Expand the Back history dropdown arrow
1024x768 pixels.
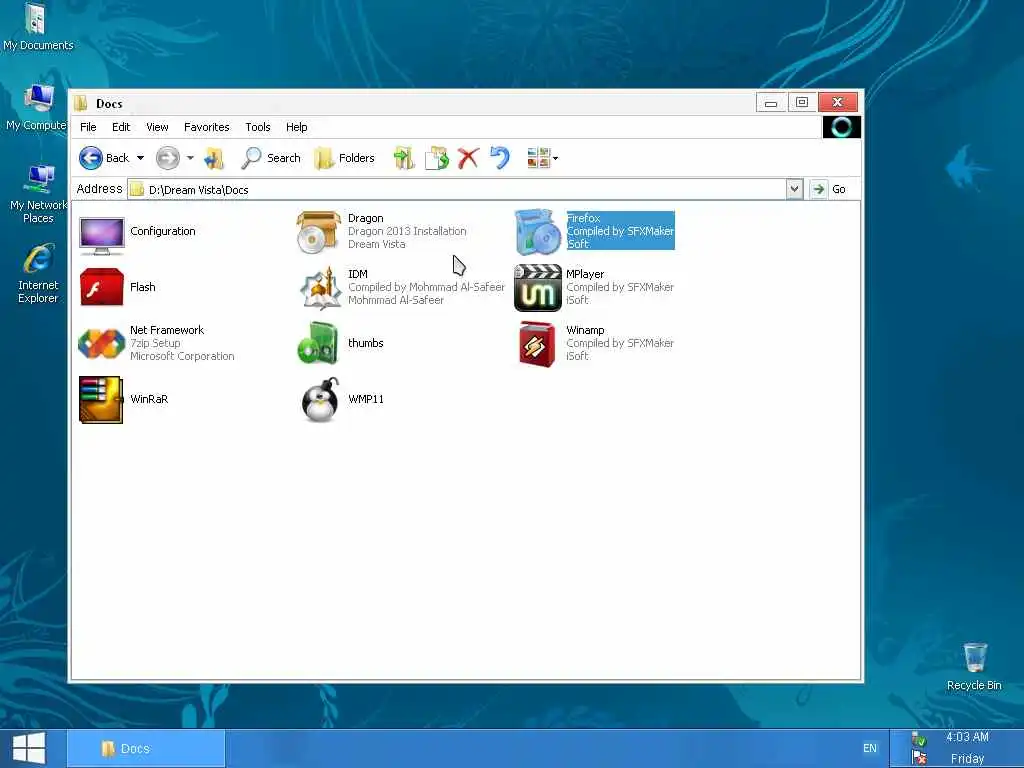point(140,158)
